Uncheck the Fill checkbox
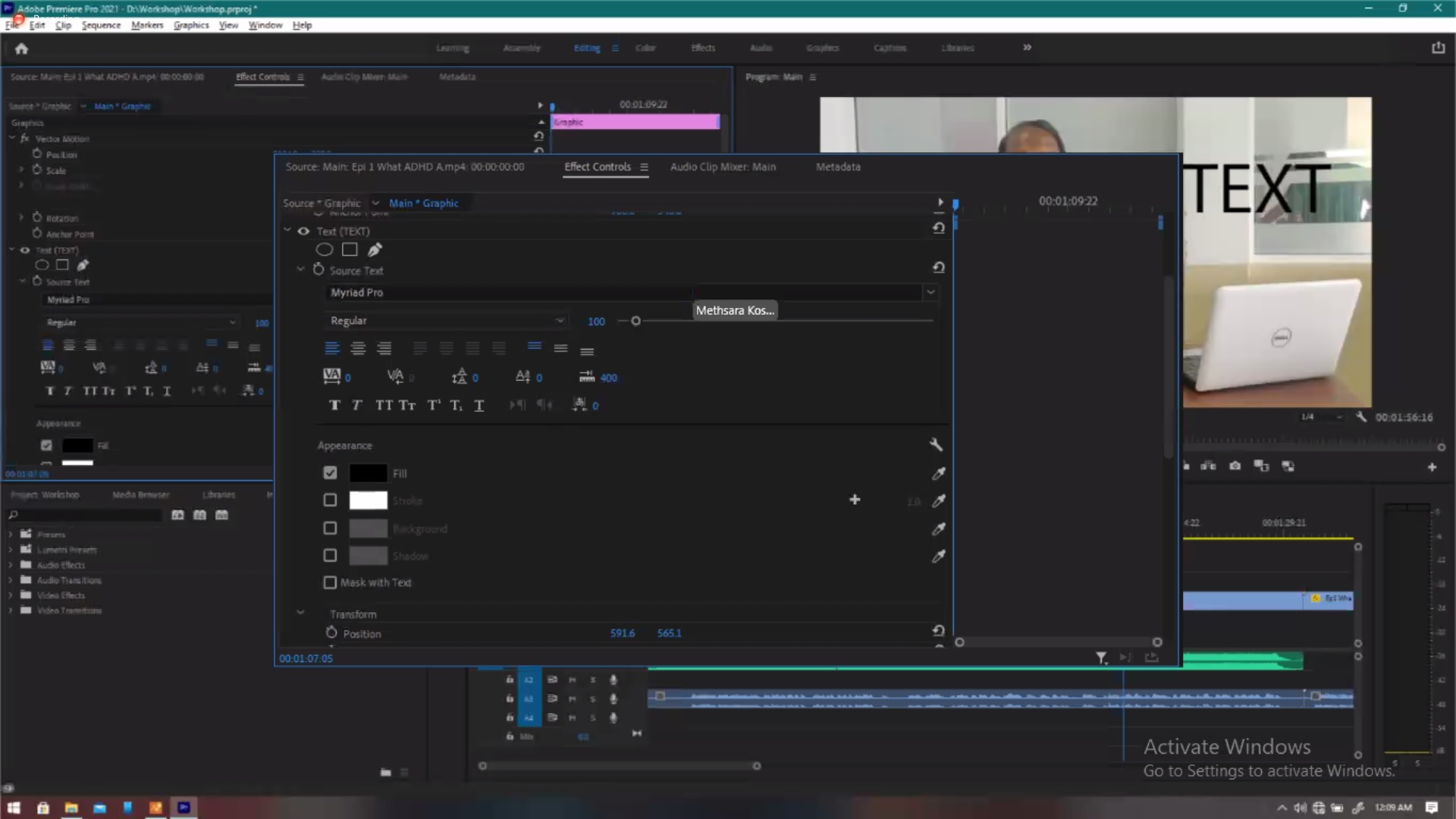This screenshot has height=819, width=1456. [330, 473]
